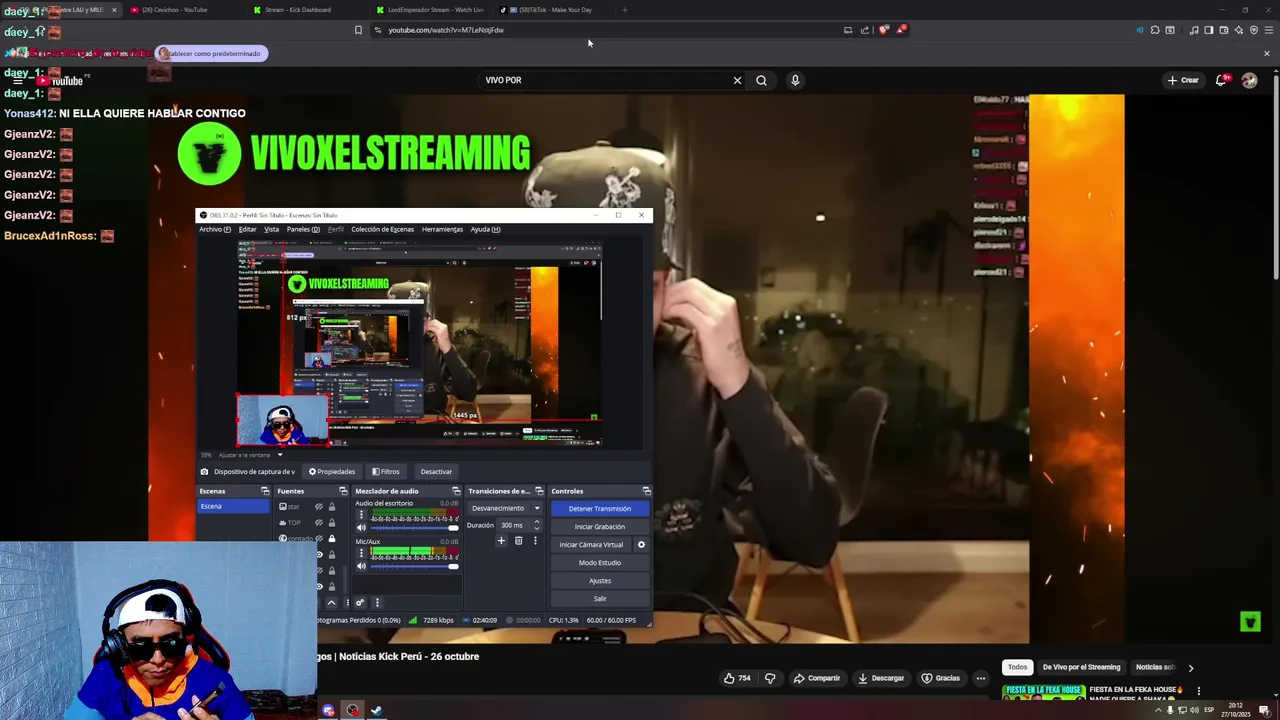1280x720 pixels.
Task: Pop out the Transiciones de escena dock
Action: [x=538, y=491]
